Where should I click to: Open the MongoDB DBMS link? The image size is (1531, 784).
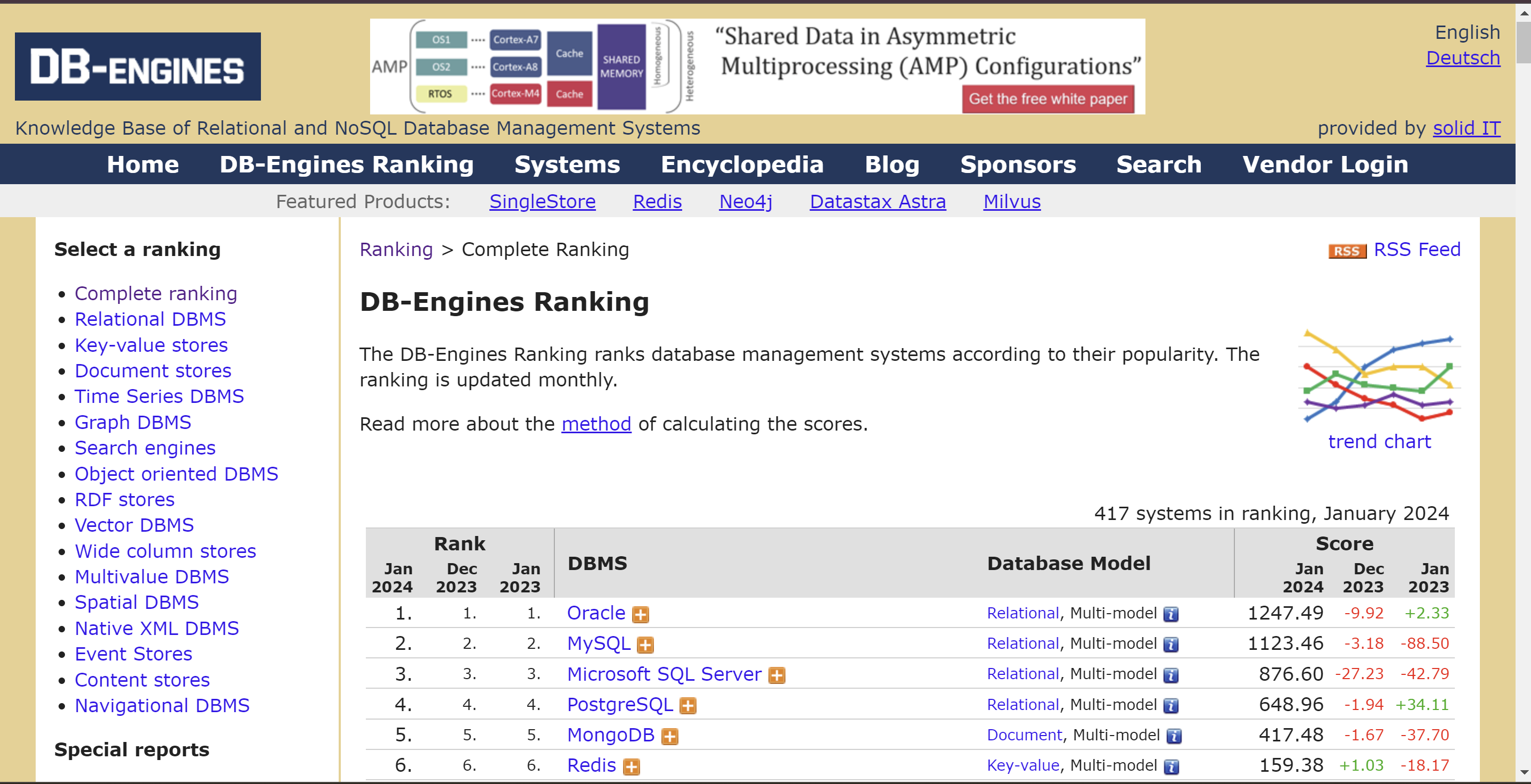click(x=611, y=735)
